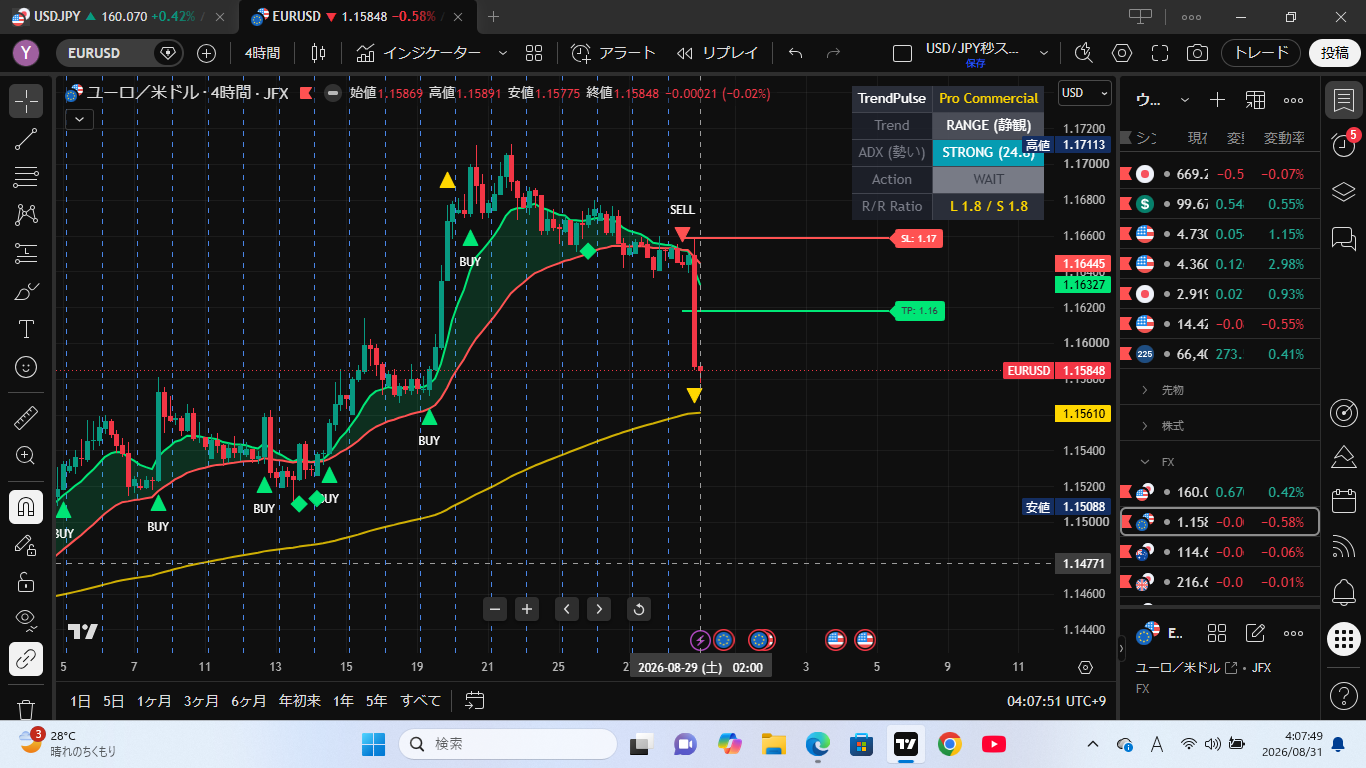The width and height of the screenshot is (1366, 768).
Task: Collapse the indicator legend chevron
Action: click(79, 119)
